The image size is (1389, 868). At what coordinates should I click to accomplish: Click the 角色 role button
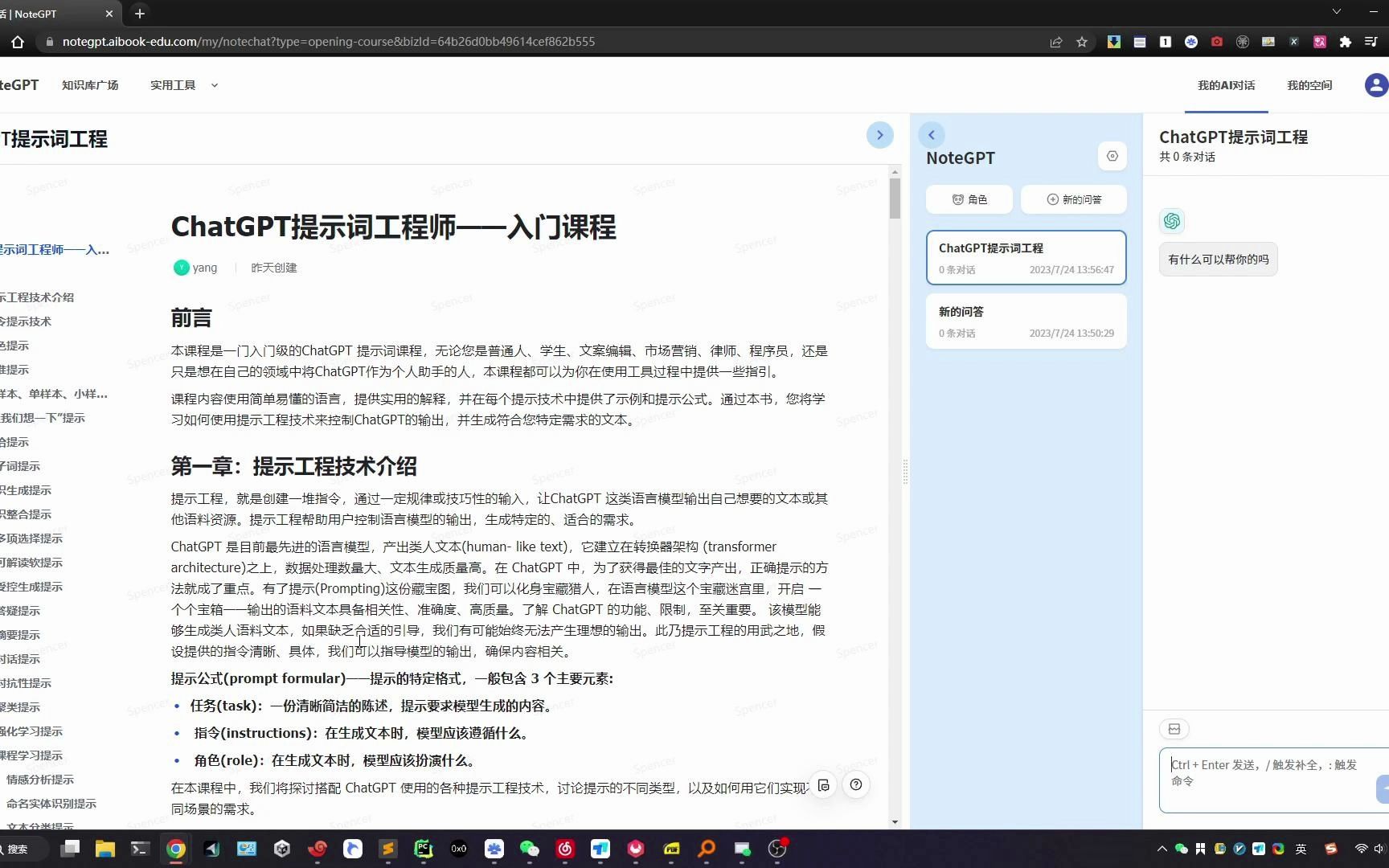click(x=969, y=199)
